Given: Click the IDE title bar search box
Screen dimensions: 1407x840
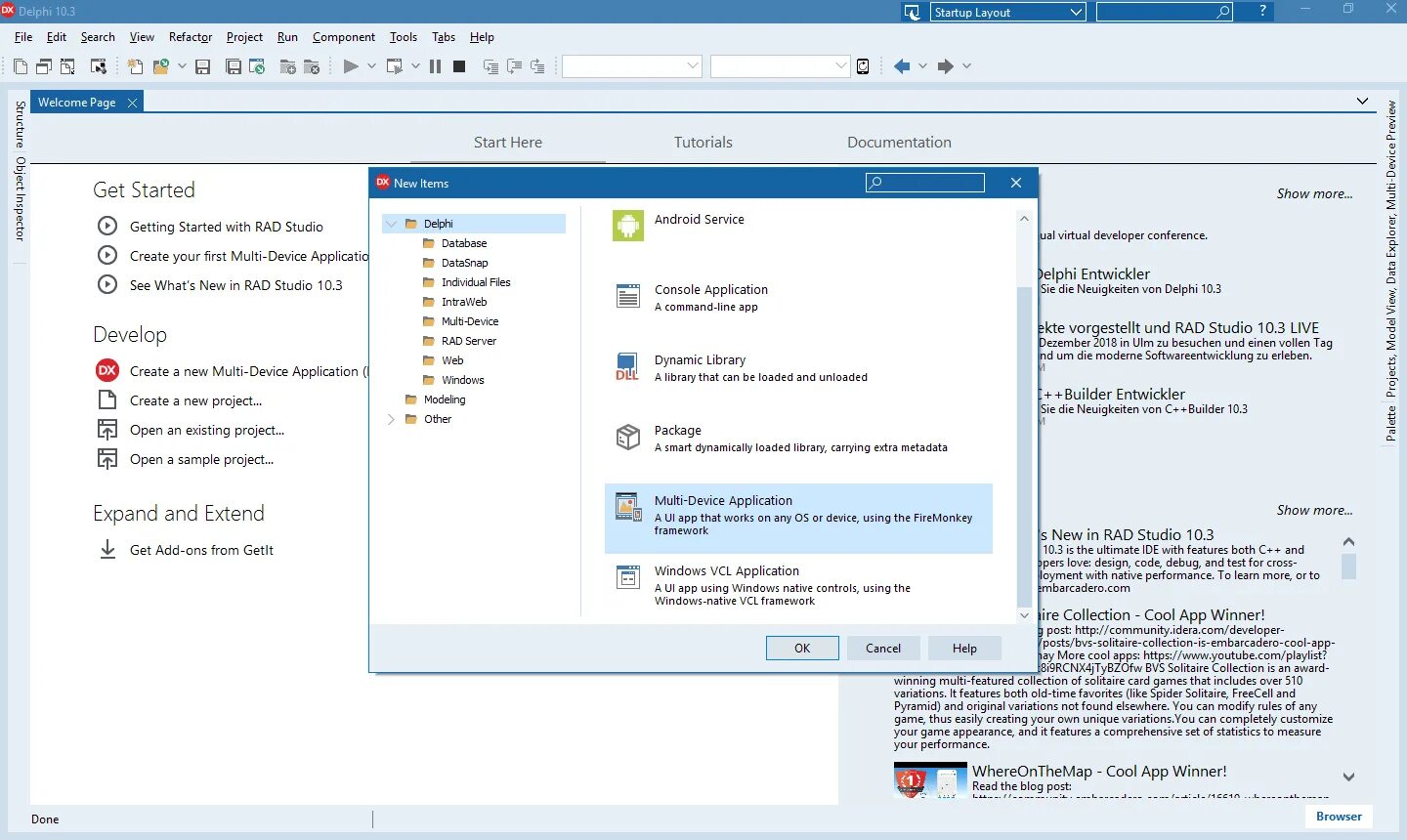Looking at the screenshot, I should (1164, 12).
